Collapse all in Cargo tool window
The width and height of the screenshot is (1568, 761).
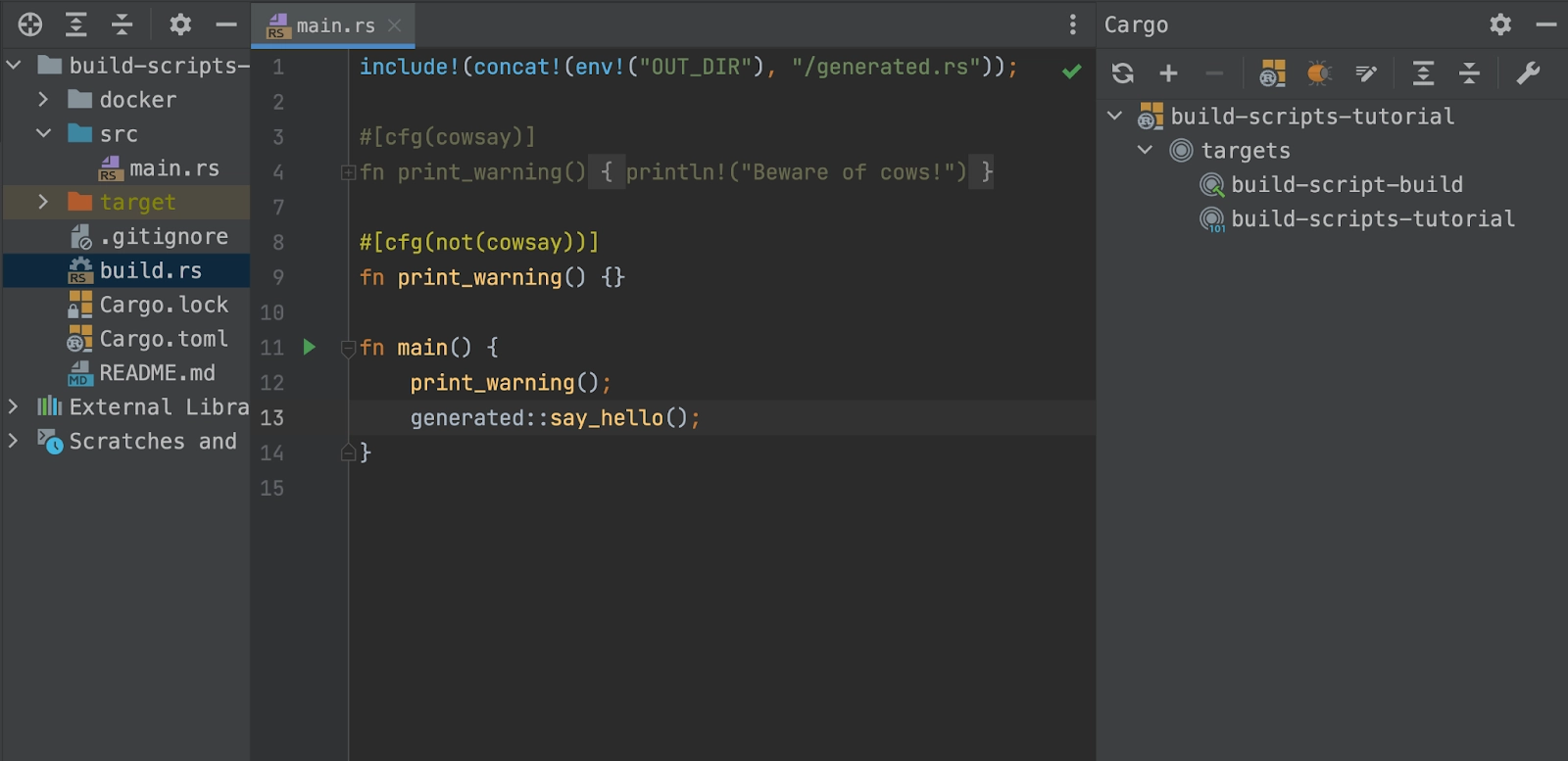click(x=1469, y=72)
